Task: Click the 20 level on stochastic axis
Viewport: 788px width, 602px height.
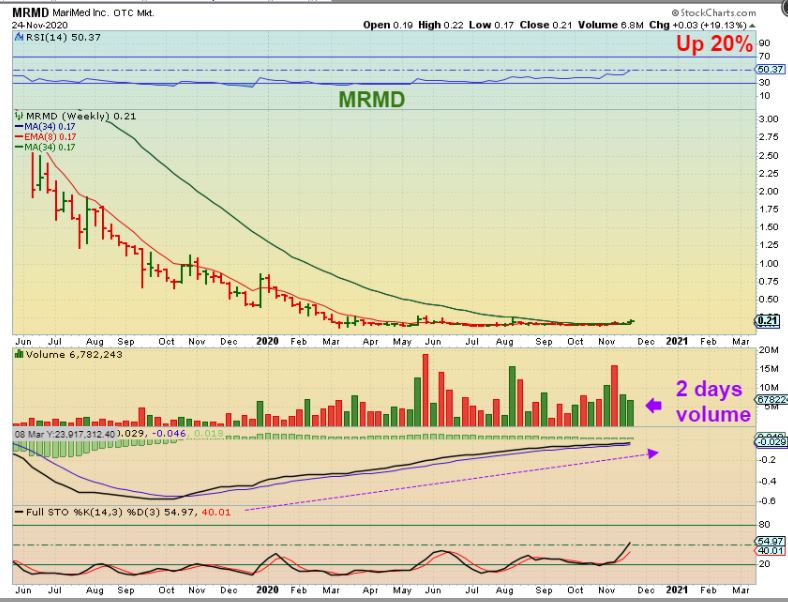Action: (x=764, y=564)
